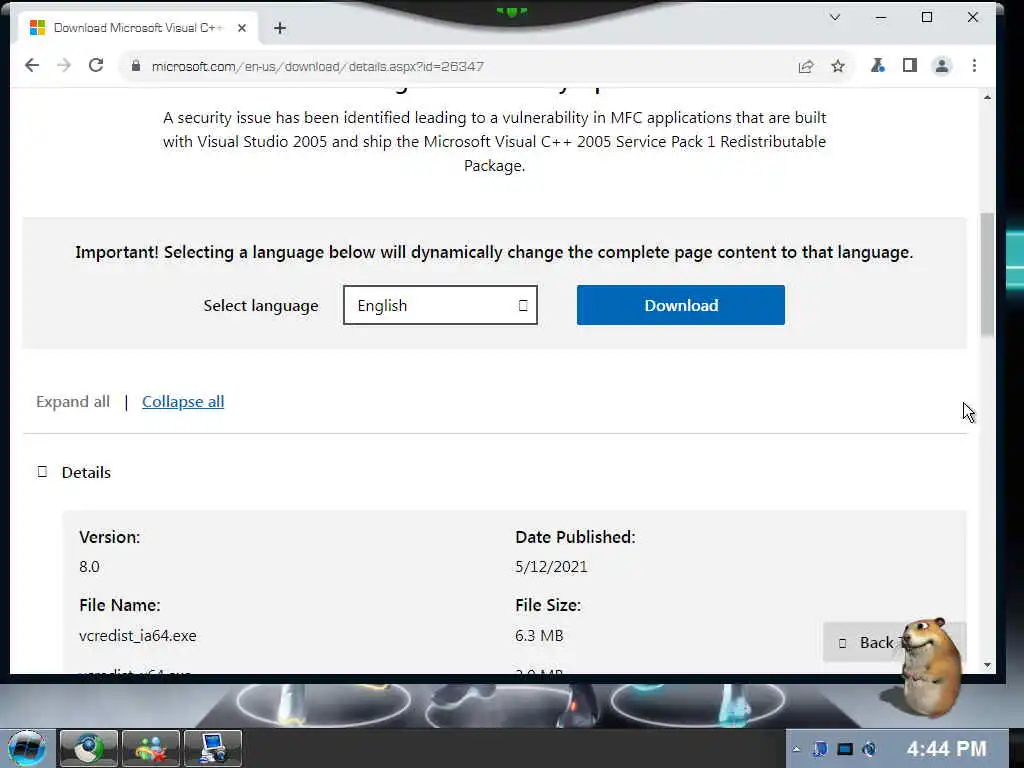The image size is (1024, 768).
Task: Click the Expand all link
Action: 73,402
